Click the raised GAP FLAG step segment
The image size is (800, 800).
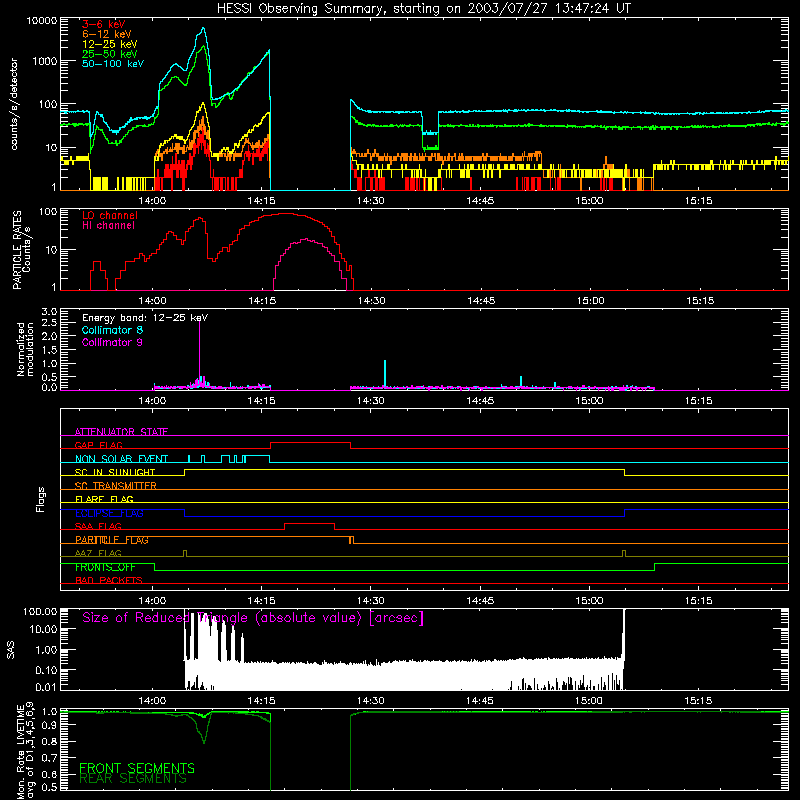310,443
